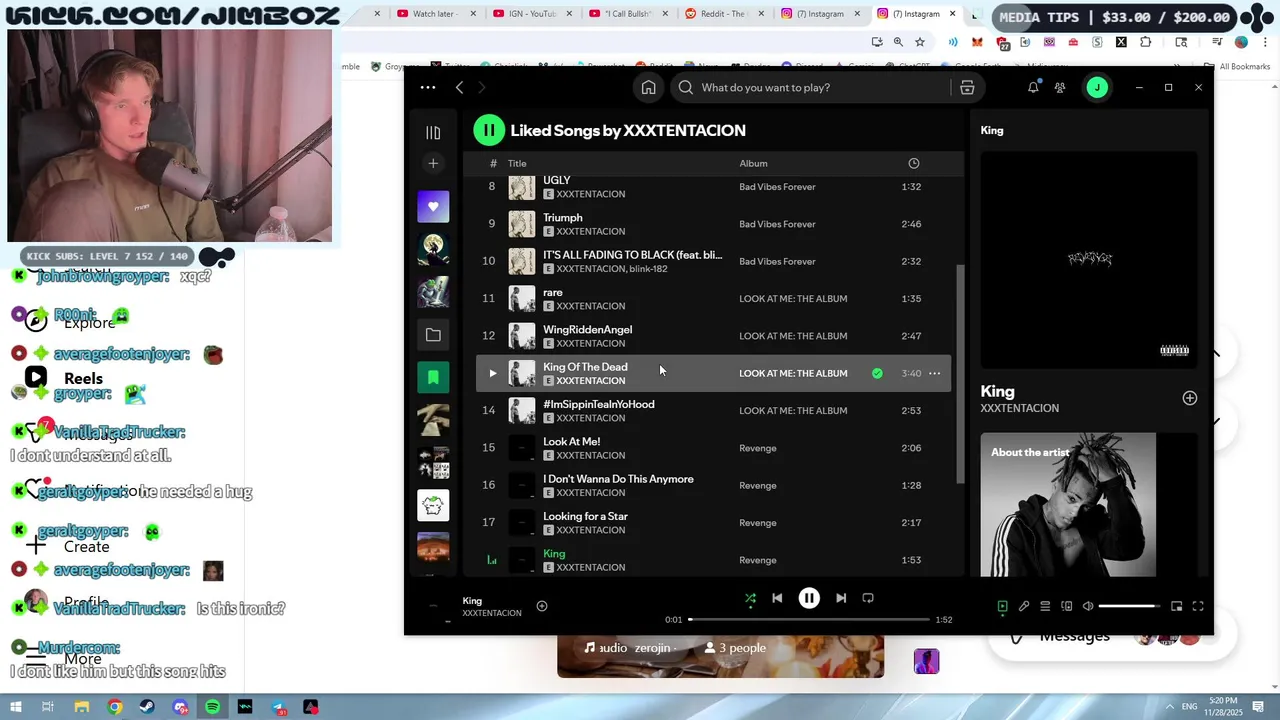Open Liked Songs in the sidebar
This screenshot has width=1280, height=720.
[433, 206]
